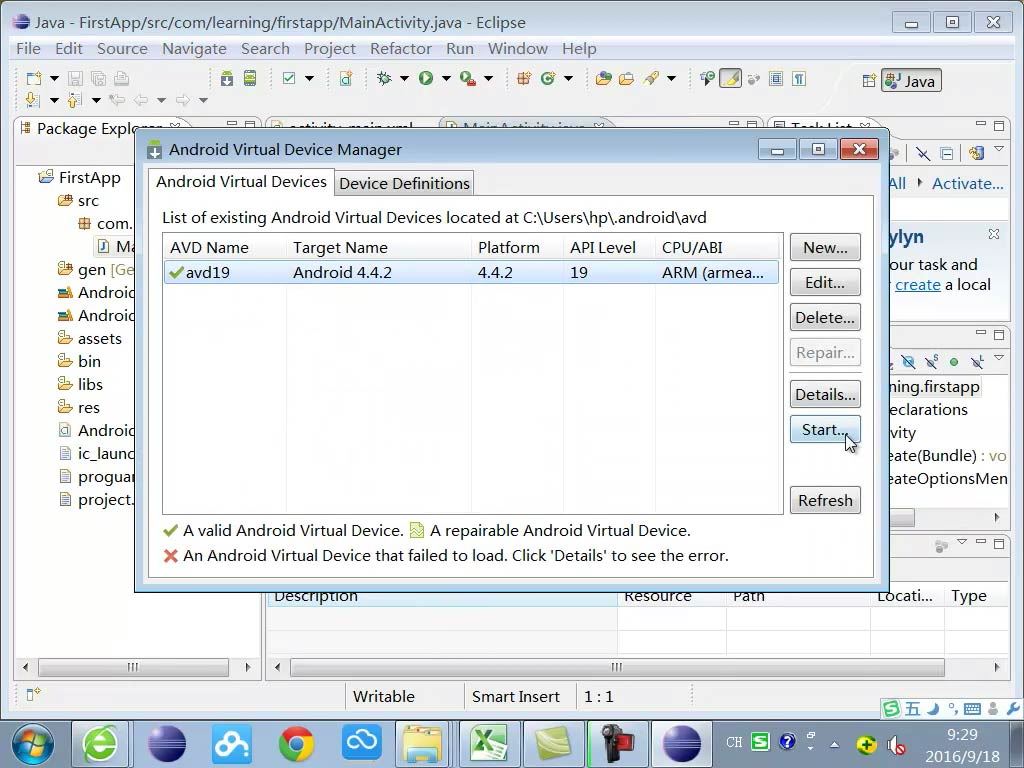Image resolution: width=1024 pixels, height=768 pixels.
Task: Click the Next Annotation arrow icon
Action: [x=33, y=100]
